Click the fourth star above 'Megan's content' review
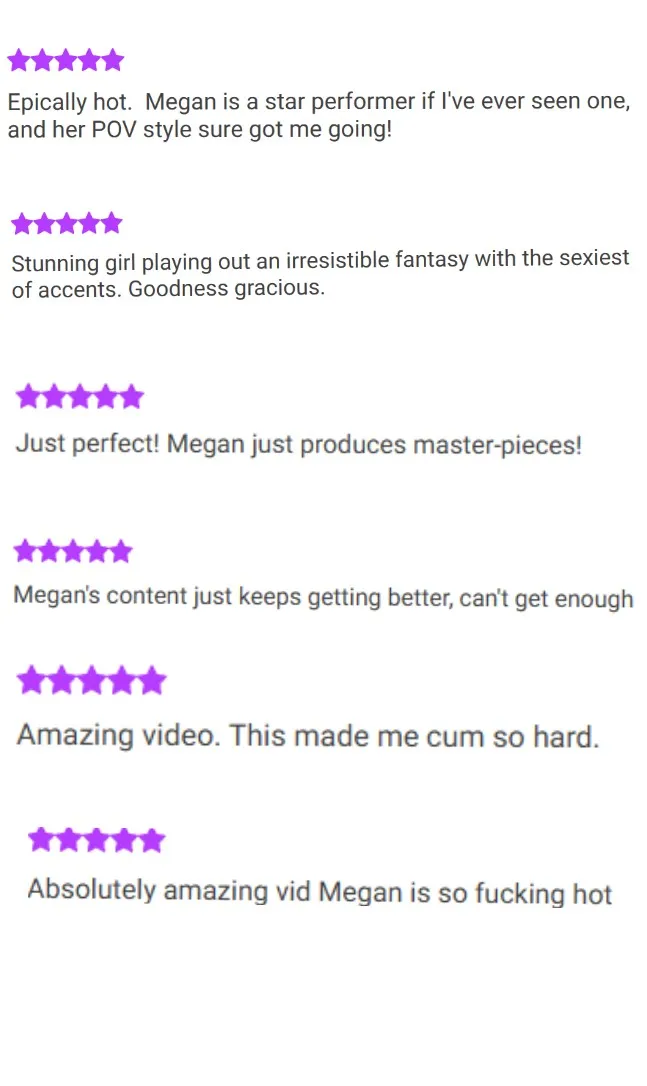 tap(96, 552)
